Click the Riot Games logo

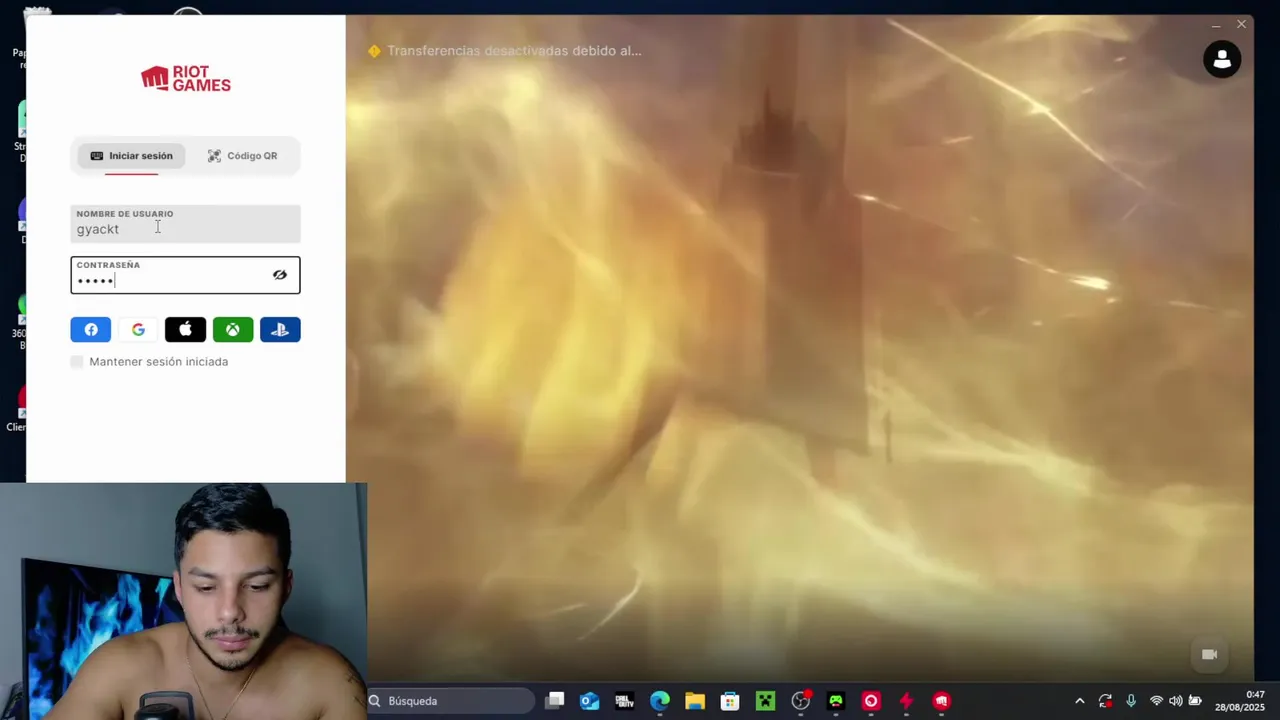[186, 79]
